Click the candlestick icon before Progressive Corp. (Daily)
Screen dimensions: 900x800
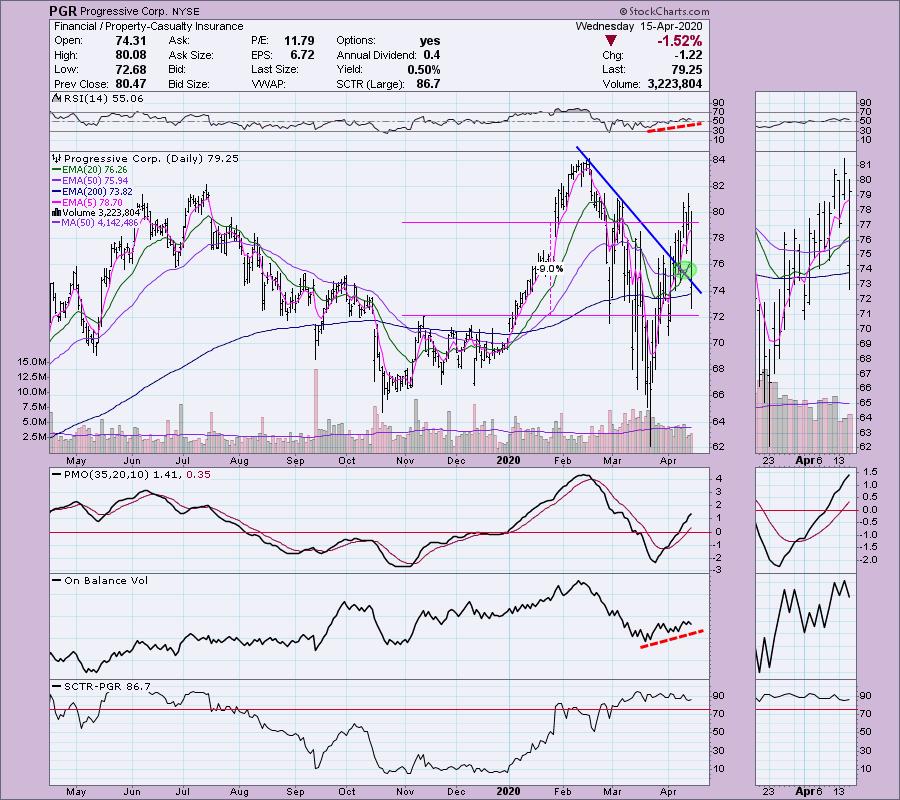pos(57,158)
